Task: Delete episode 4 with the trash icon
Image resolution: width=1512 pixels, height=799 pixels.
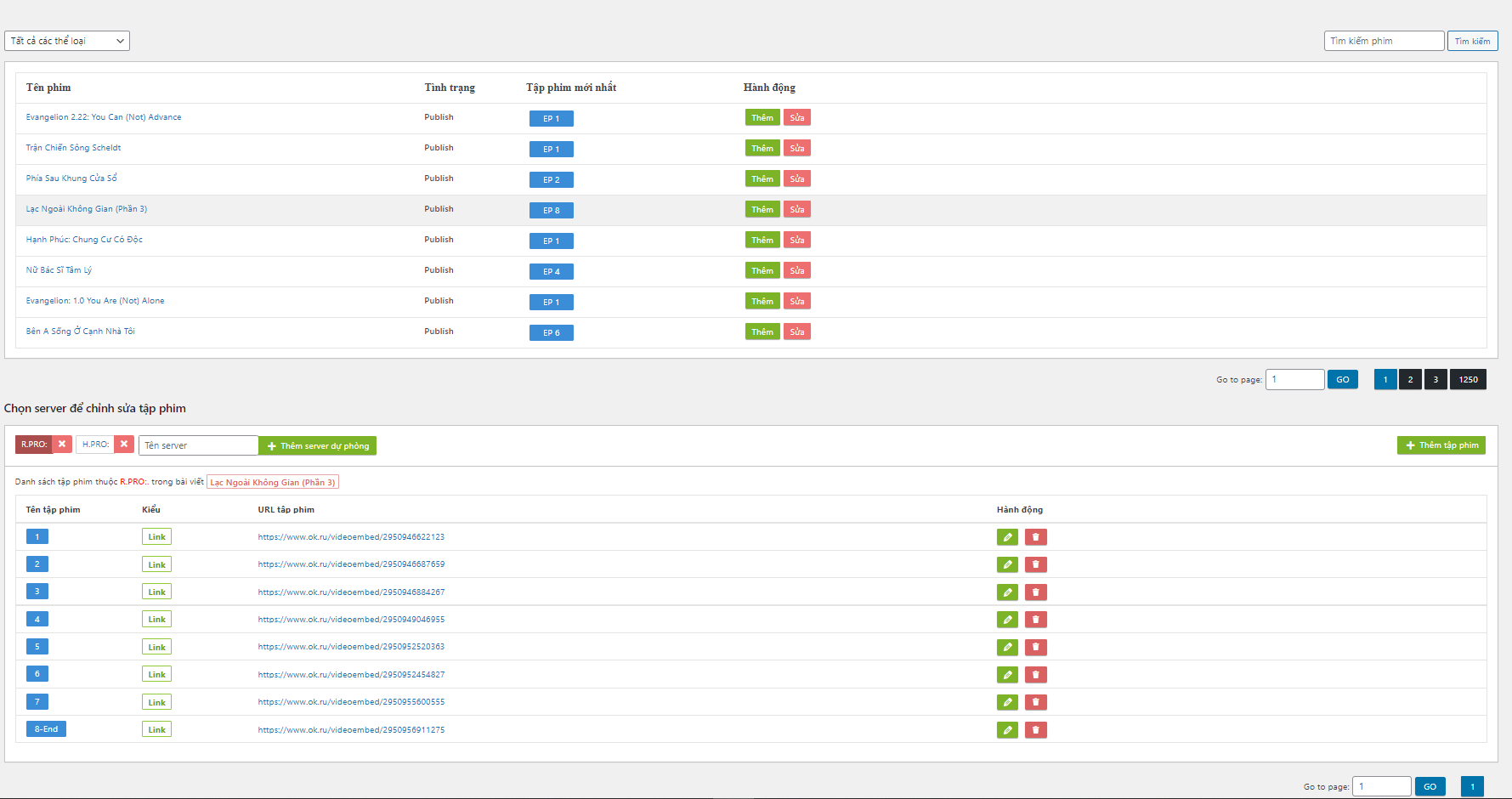Action: click(x=1035, y=620)
